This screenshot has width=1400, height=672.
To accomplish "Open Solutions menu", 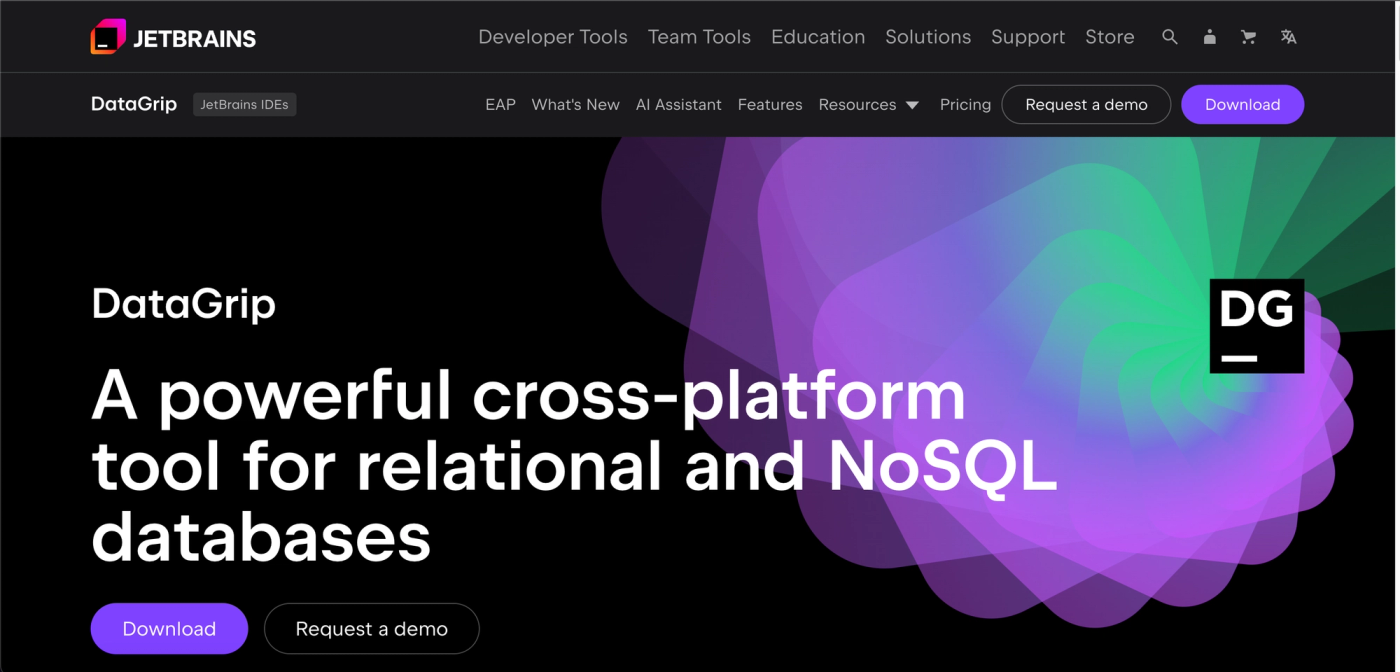I will click(x=928, y=37).
